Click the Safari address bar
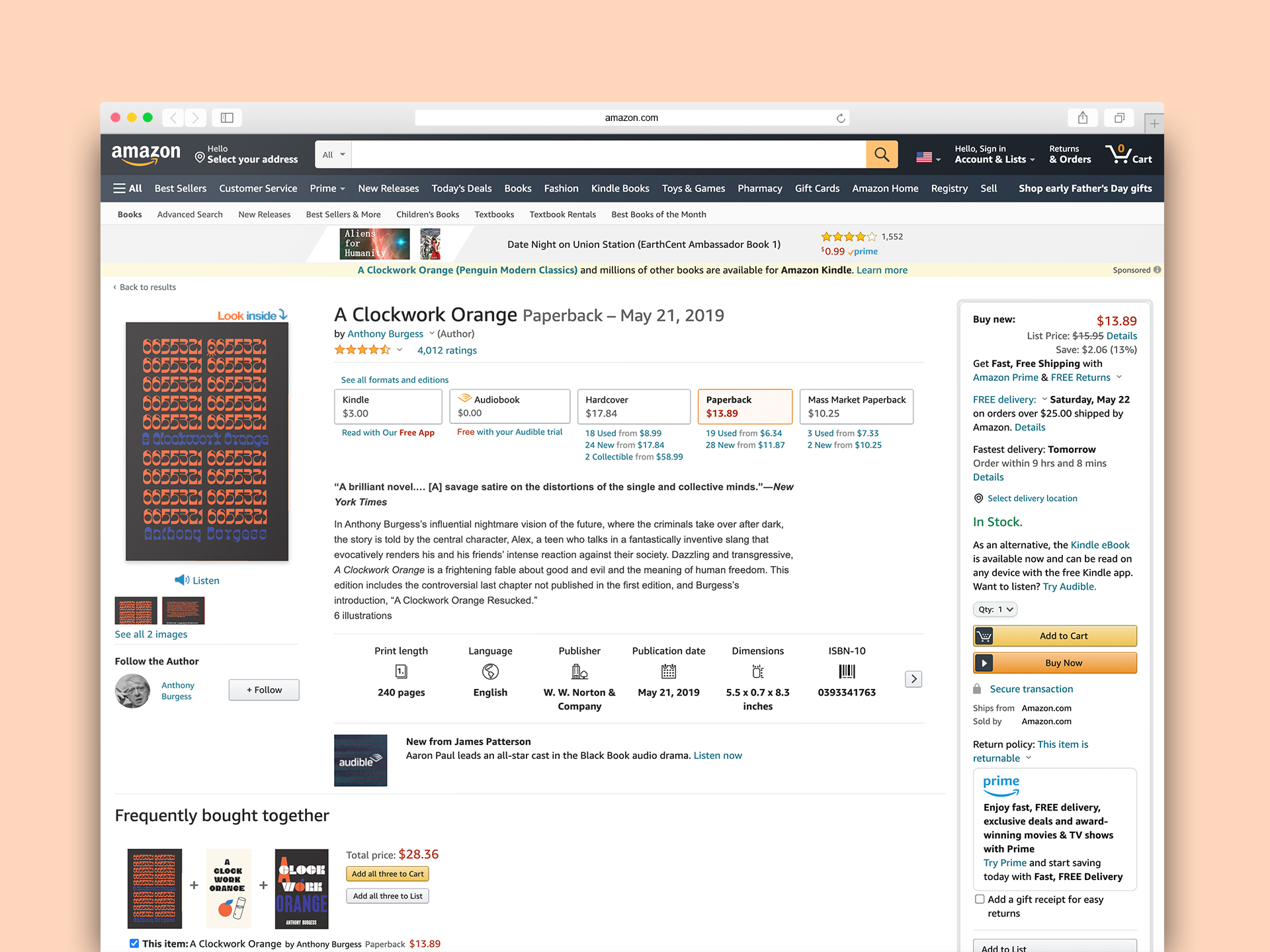 click(632, 118)
